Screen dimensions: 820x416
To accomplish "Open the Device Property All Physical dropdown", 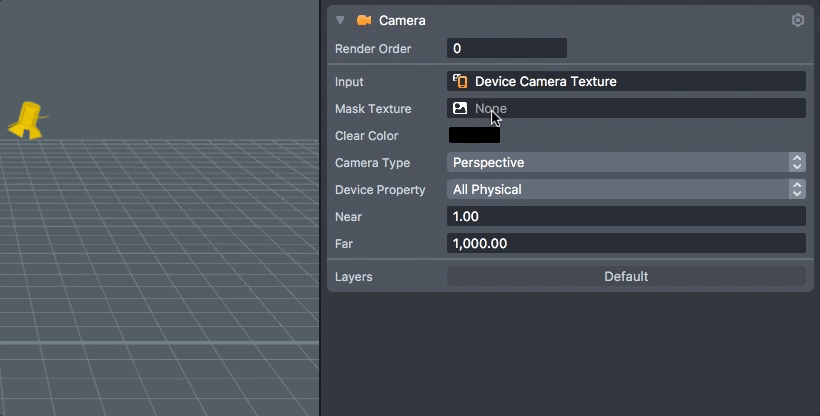I will click(x=626, y=189).
